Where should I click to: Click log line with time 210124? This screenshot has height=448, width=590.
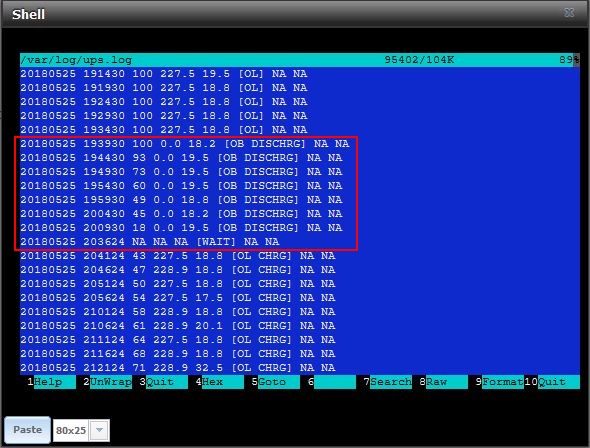tap(178, 311)
